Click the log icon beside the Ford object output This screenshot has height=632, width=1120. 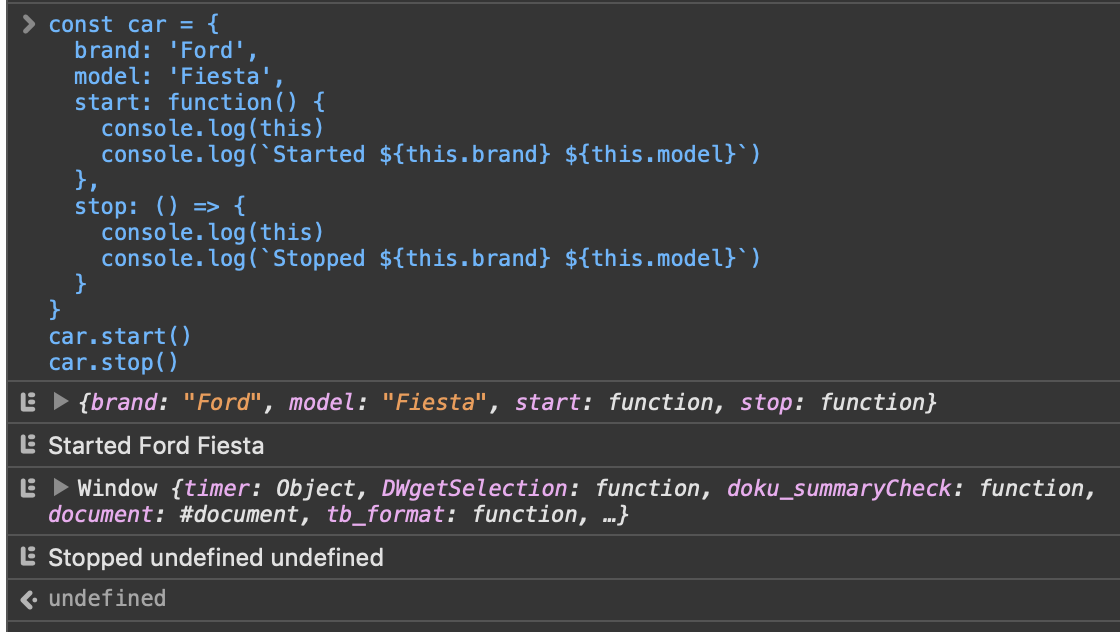tap(28, 402)
